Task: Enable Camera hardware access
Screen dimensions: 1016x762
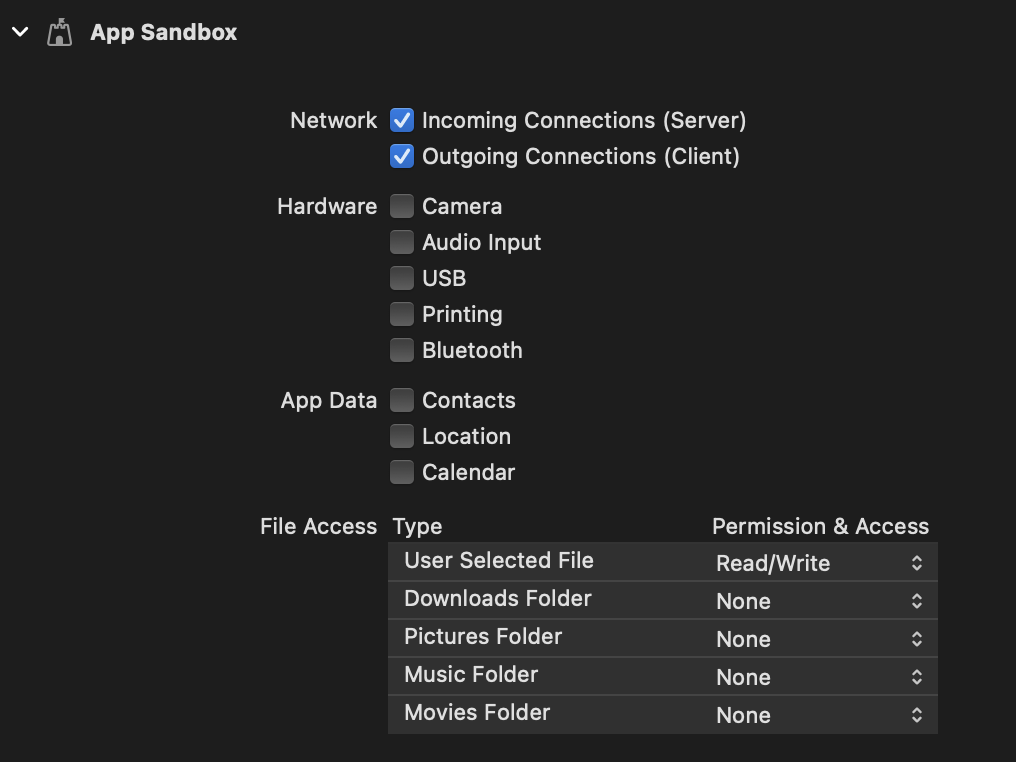Action: pos(401,206)
